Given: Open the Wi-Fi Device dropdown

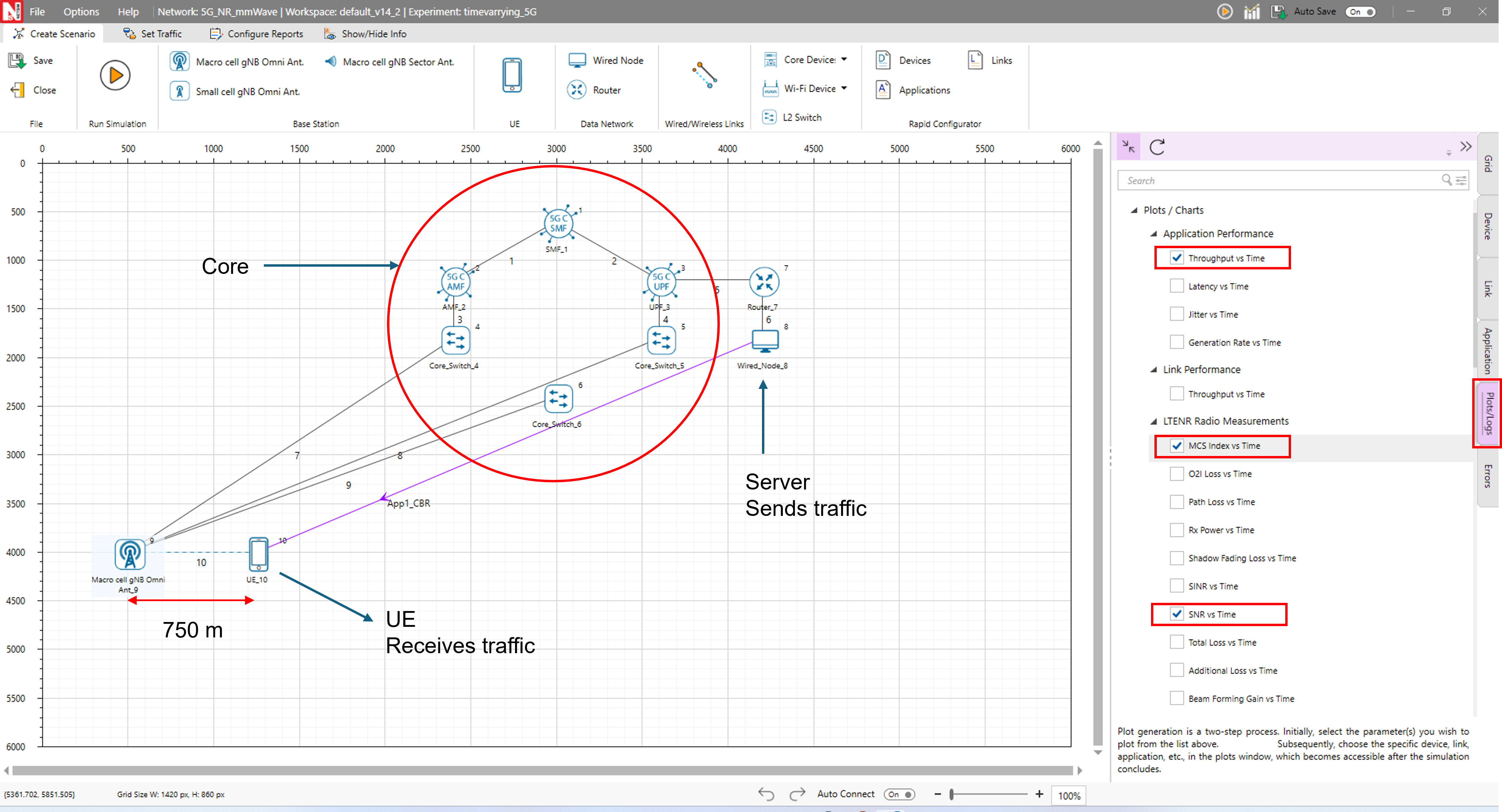Looking at the screenshot, I should pyautogui.click(x=844, y=89).
